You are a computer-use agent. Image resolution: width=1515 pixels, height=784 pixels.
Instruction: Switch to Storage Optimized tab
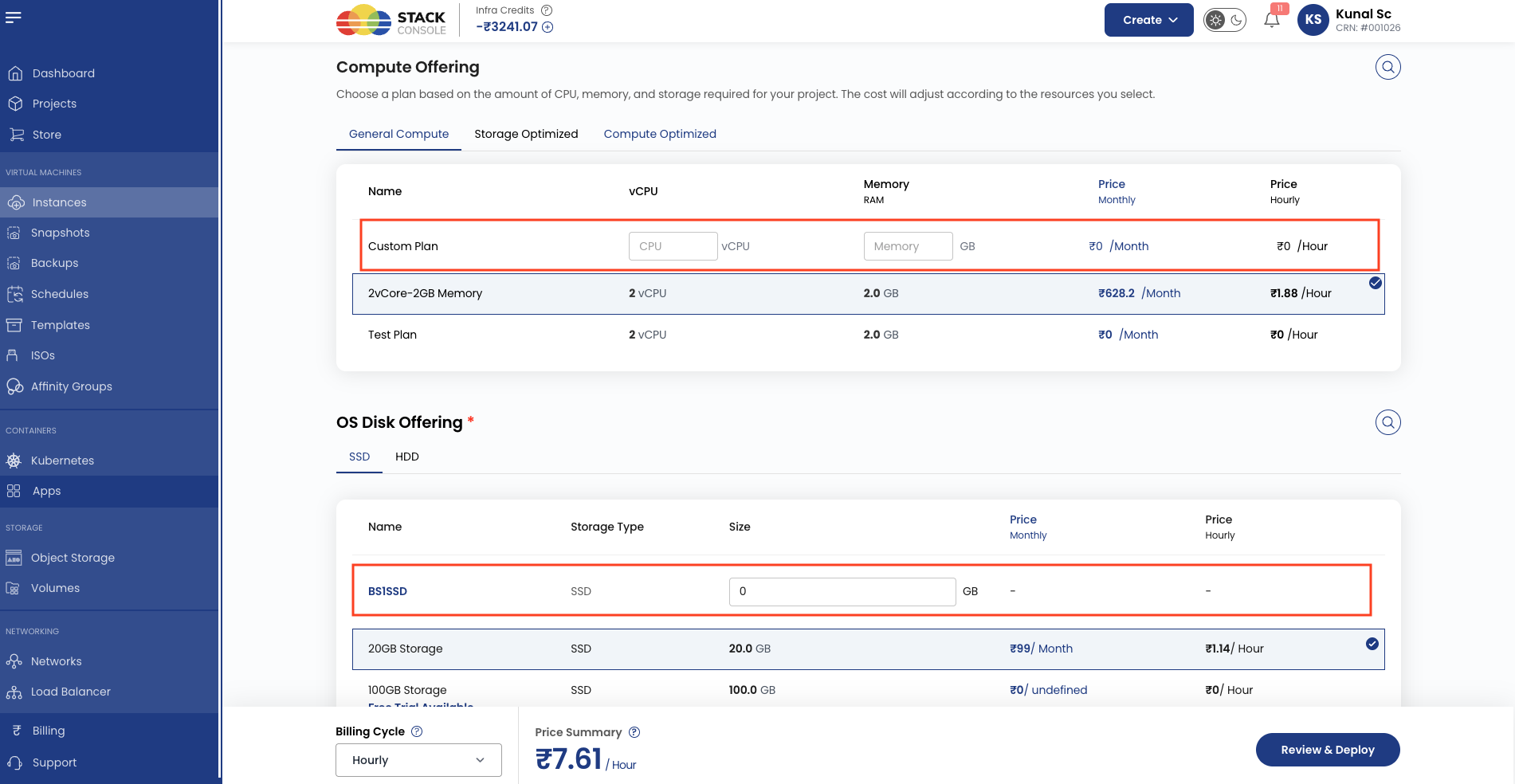point(526,134)
